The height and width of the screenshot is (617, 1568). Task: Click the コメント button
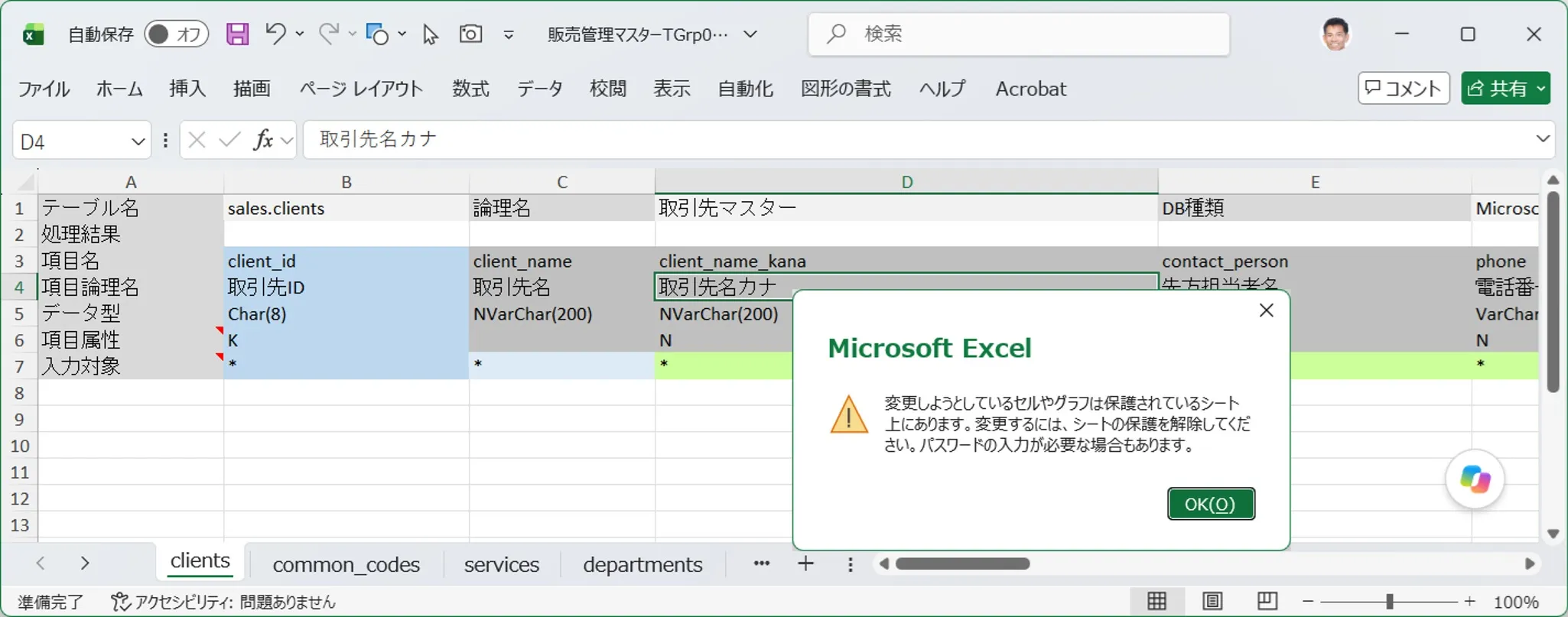(x=1404, y=89)
